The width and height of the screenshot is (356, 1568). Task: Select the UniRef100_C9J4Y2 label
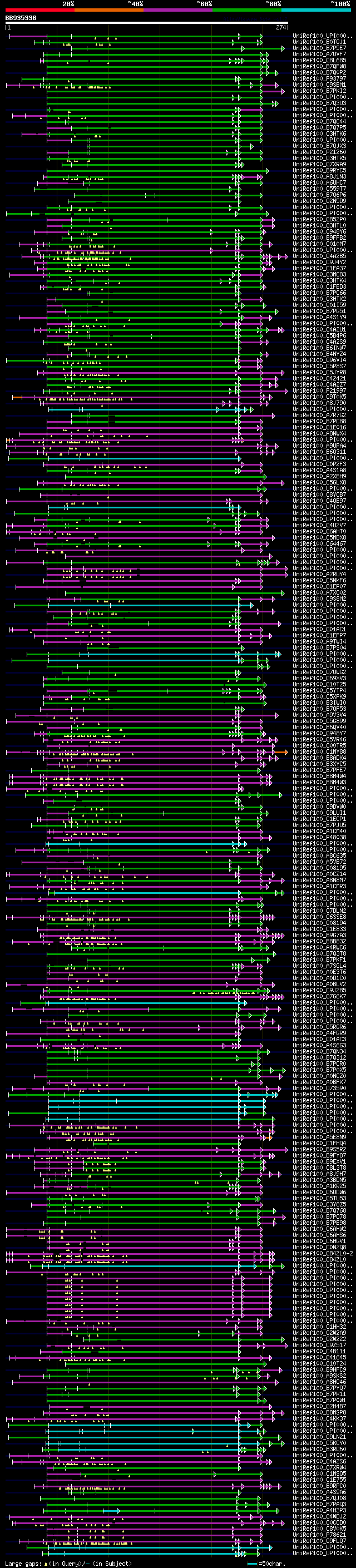click(x=319, y=263)
